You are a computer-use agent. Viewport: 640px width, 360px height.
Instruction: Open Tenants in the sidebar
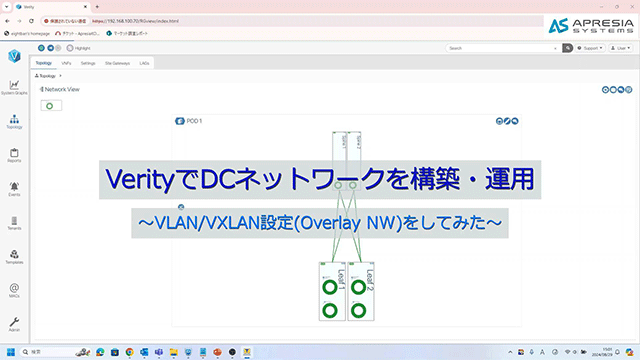pyautogui.click(x=14, y=223)
